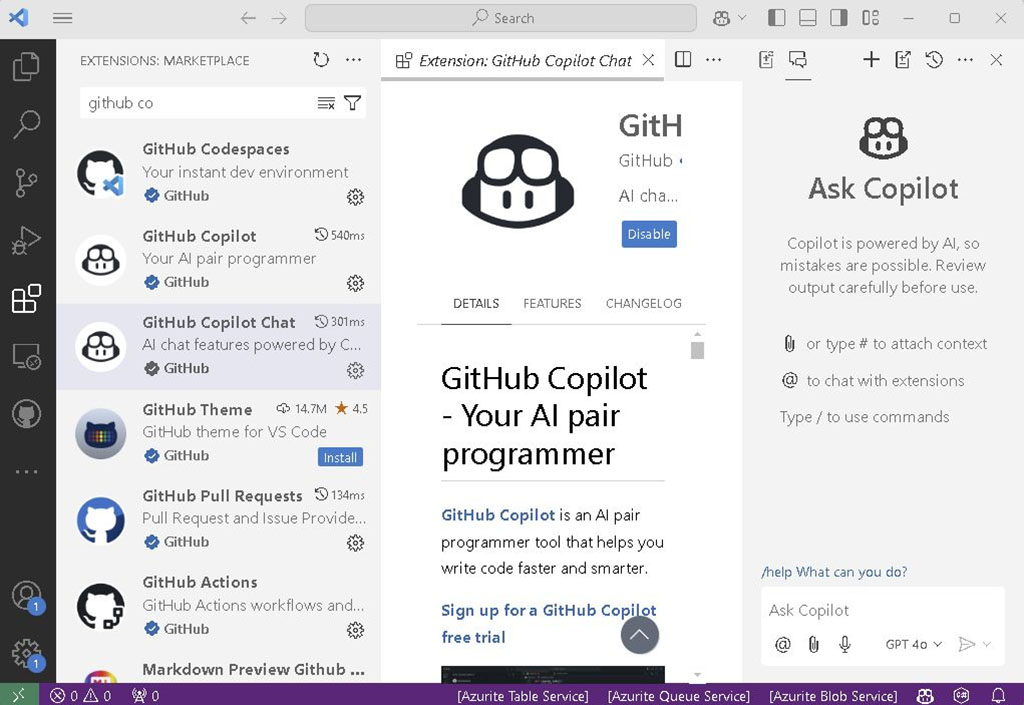
Task: Switch to the FEATURES tab
Action: coord(552,304)
